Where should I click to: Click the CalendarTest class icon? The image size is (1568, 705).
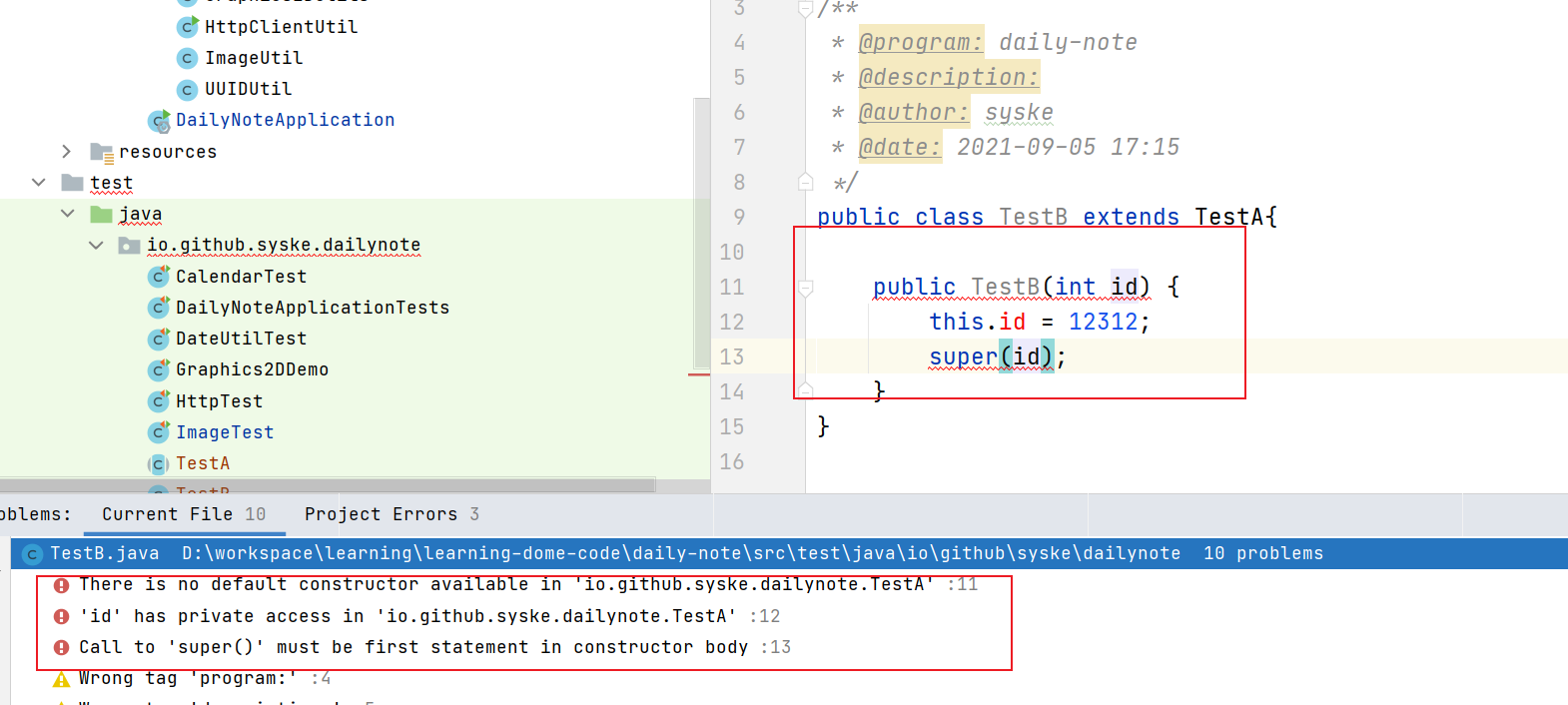point(158,277)
